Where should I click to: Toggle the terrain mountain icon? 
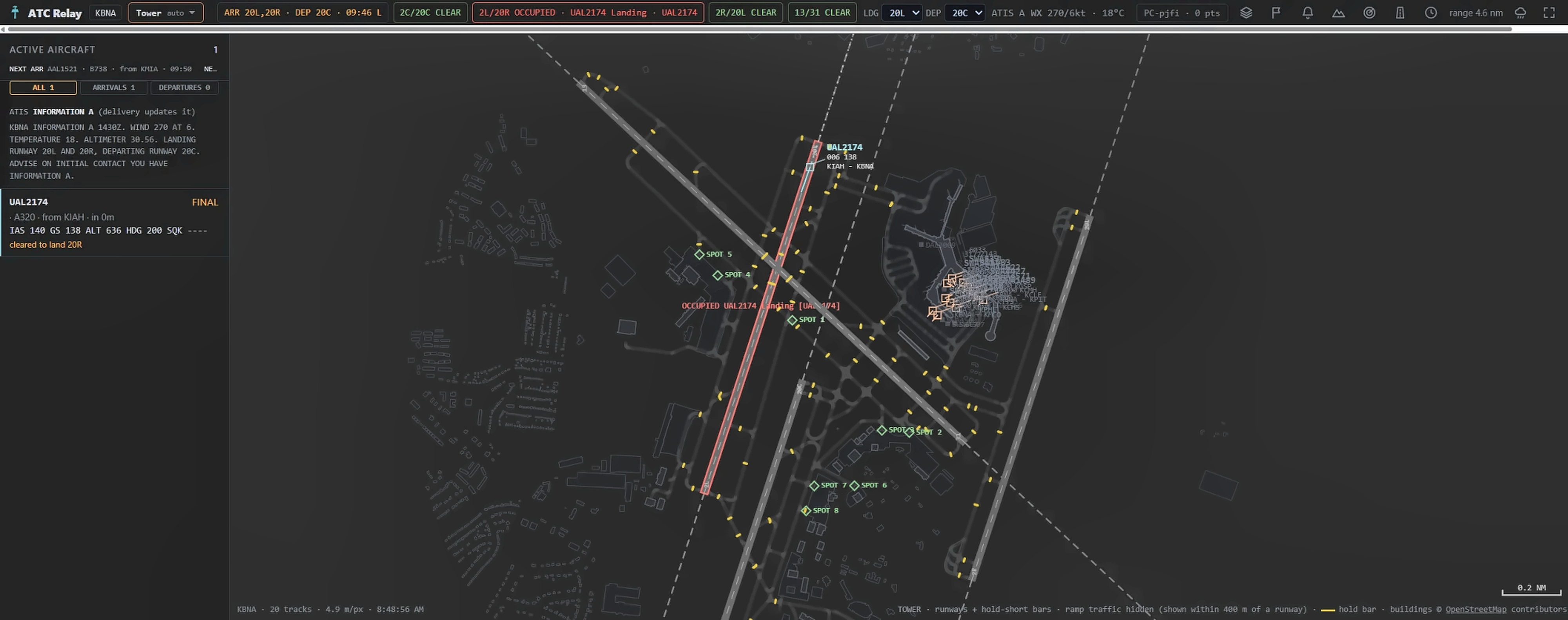click(x=1339, y=13)
